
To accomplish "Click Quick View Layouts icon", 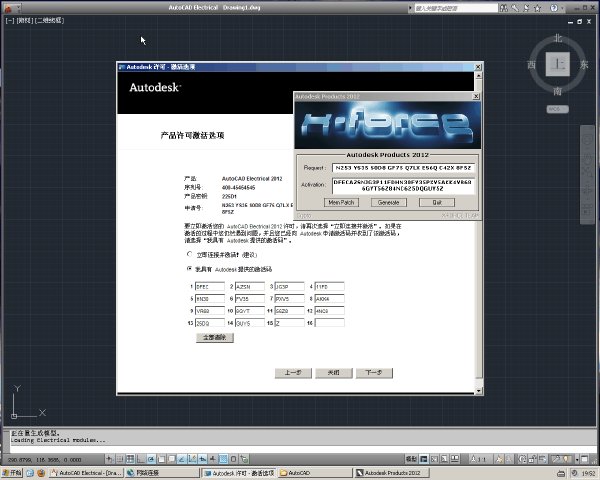I will coord(444,459).
